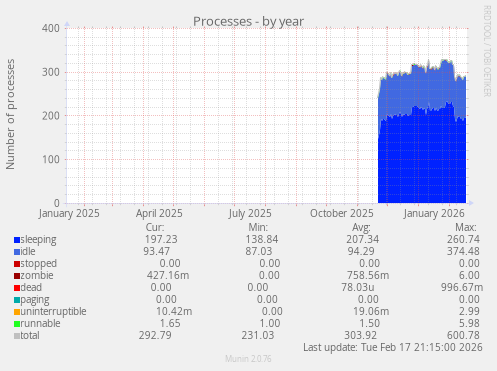
Task: Click idle maximum value 374.48
Action: pos(463,251)
